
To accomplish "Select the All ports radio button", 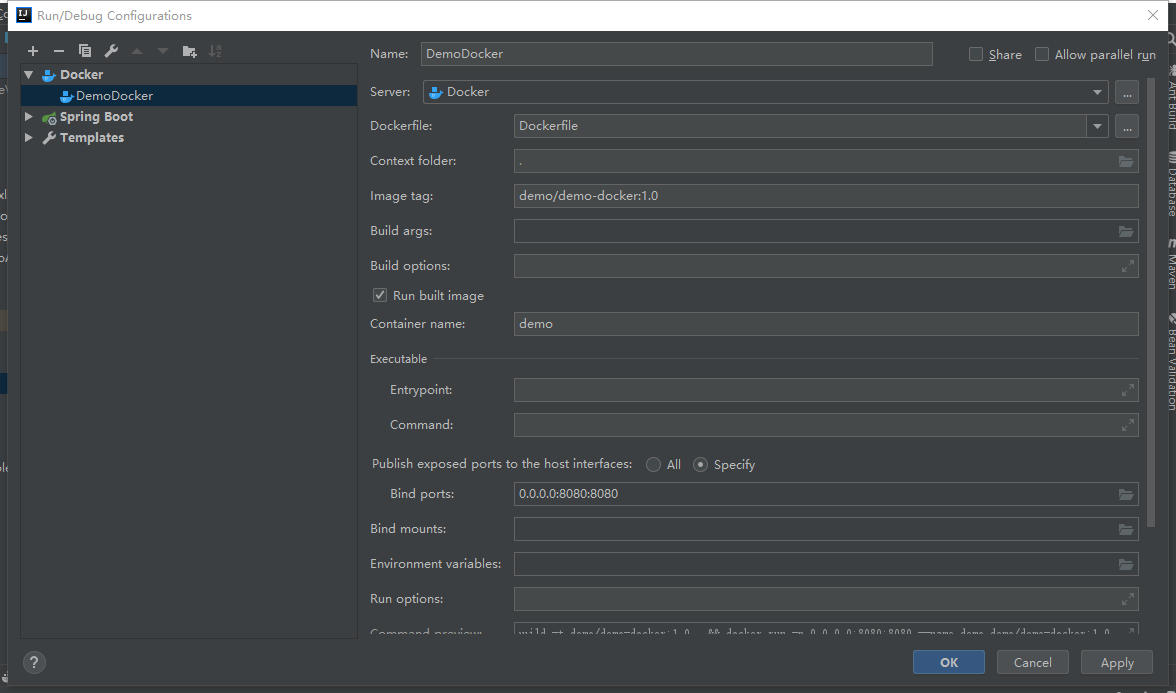I will coord(653,465).
